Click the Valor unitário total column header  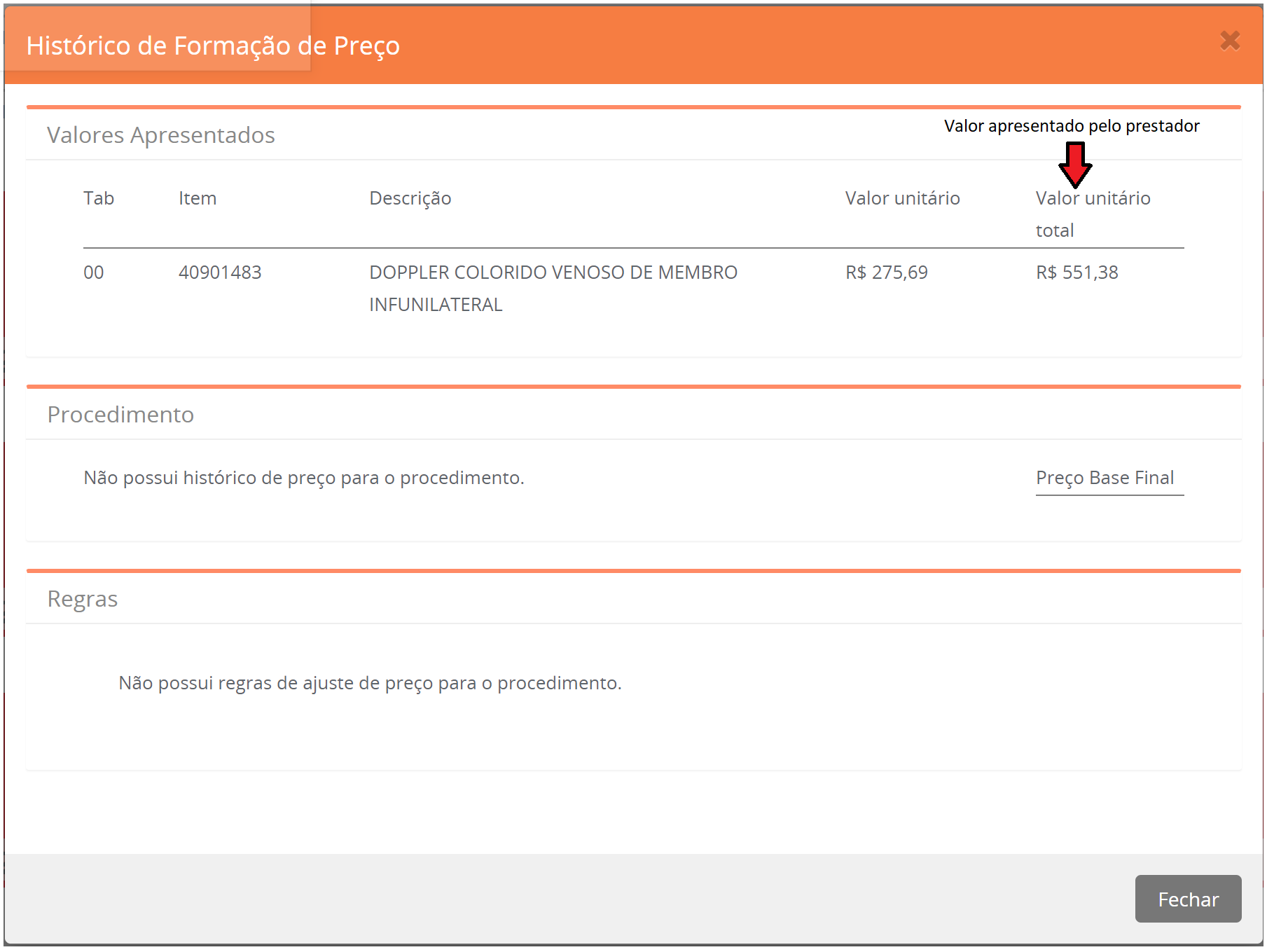pyautogui.click(x=1092, y=214)
